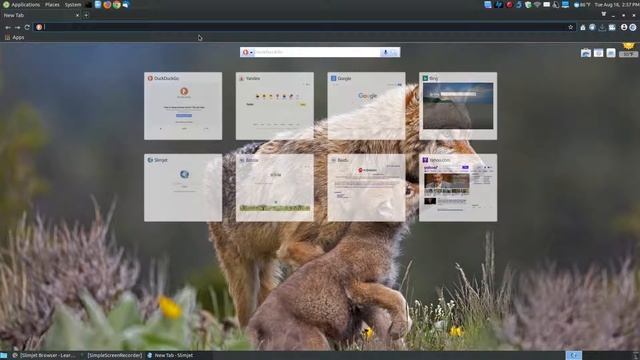Screen dimensions: 640x360
Task: Focus the address bar
Action: point(304,27)
